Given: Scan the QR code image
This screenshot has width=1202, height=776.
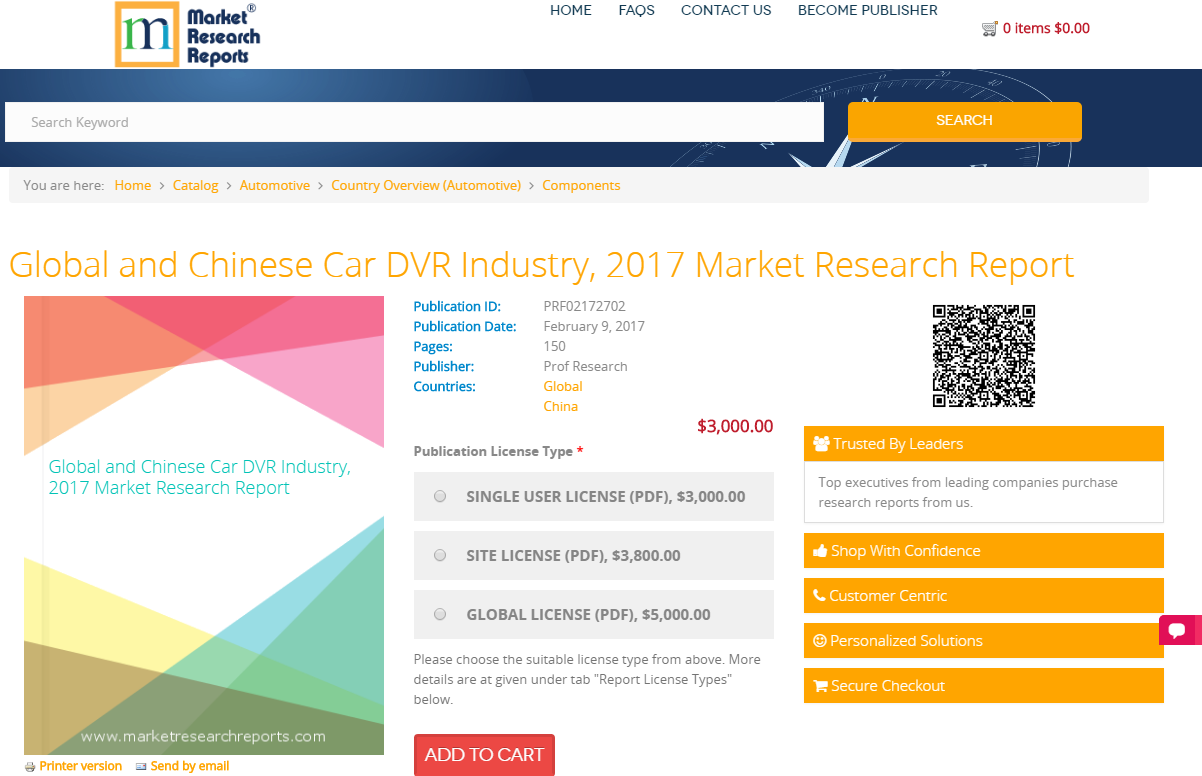Looking at the screenshot, I should click(983, 355).
